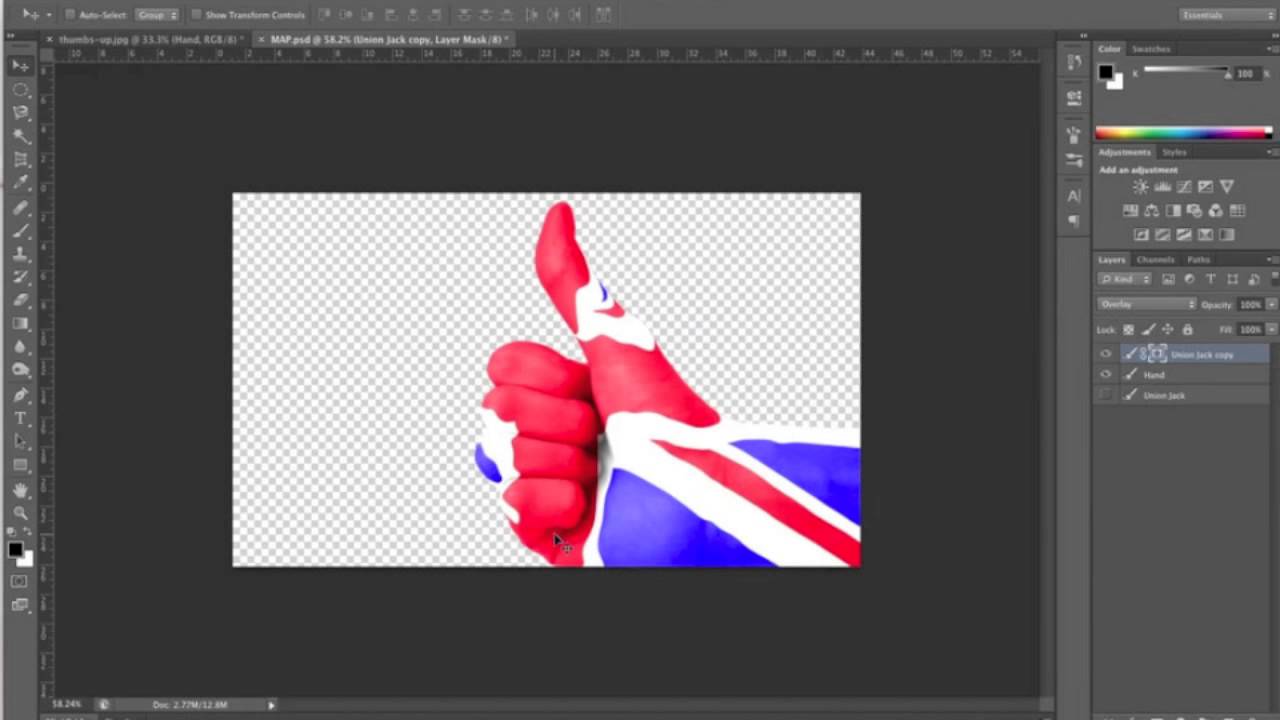Viewport: 1280px width, 720px height.
Task: Open the tool preset picker arrow
Action: coord(48,15)
